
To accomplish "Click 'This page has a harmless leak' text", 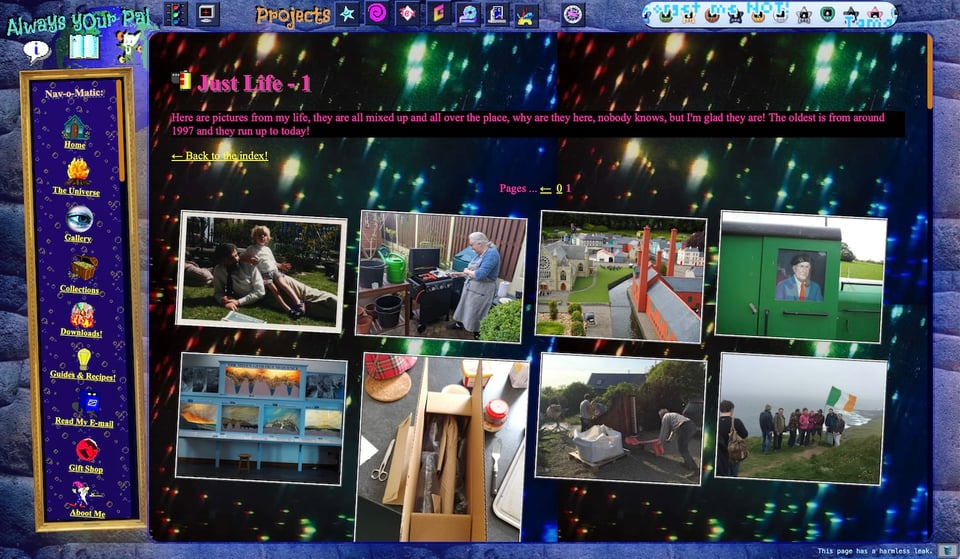I will pyautogui.click(x=874, y=551).
